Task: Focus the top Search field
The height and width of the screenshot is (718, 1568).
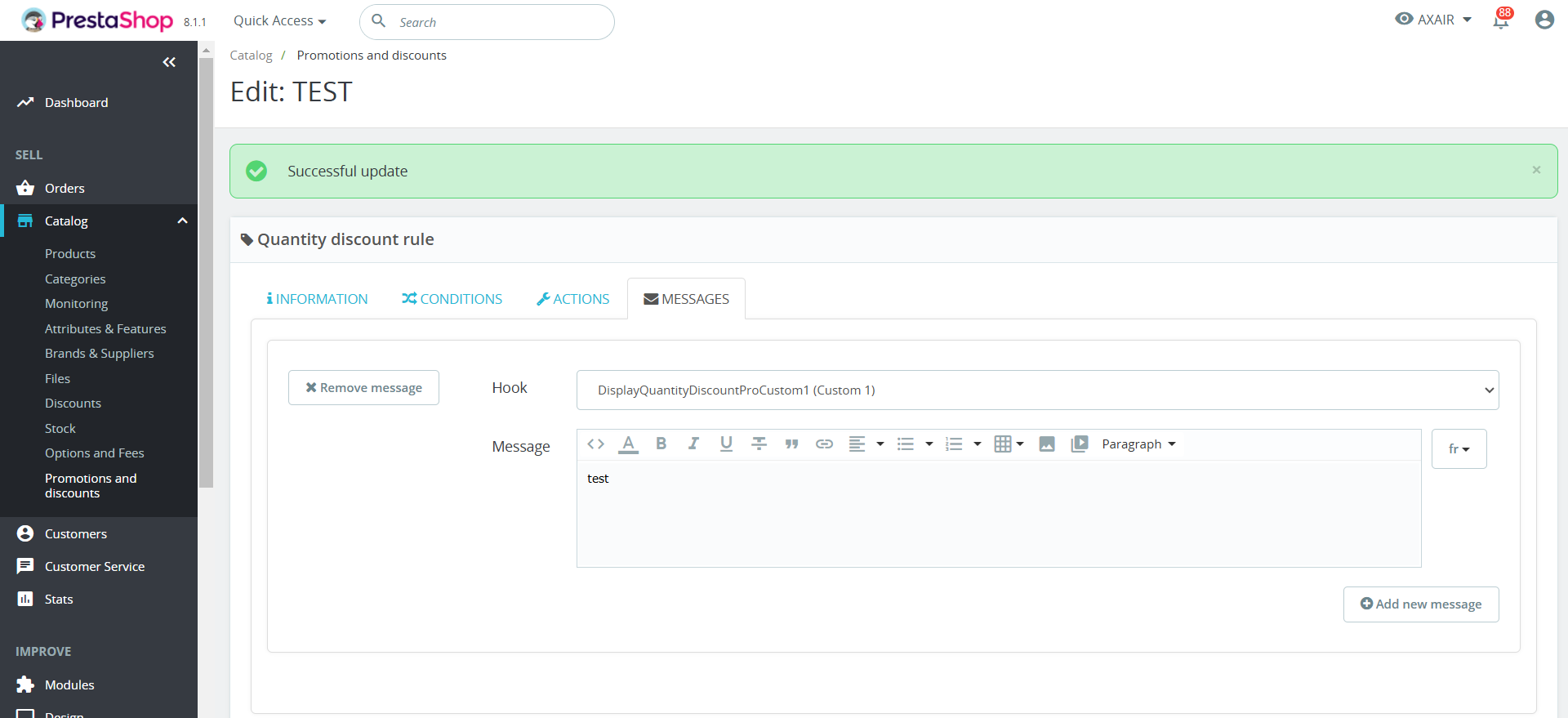Action: 487,22
